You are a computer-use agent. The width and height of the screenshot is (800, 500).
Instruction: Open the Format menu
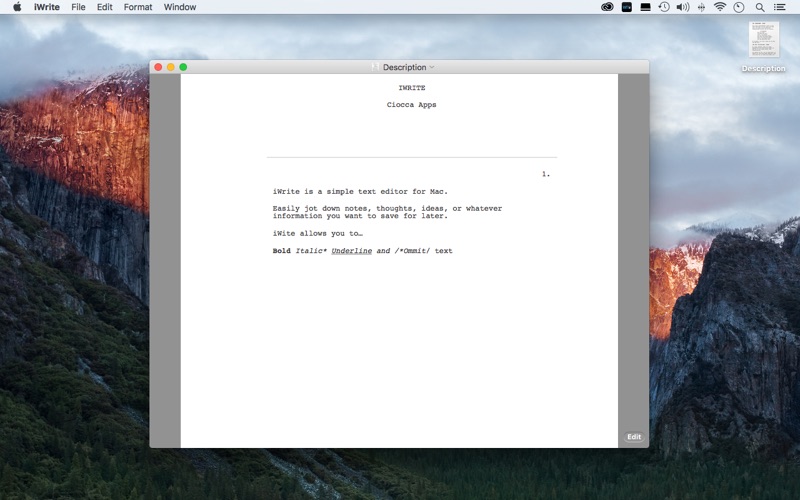pyautogui.click(x=138, y=7)
